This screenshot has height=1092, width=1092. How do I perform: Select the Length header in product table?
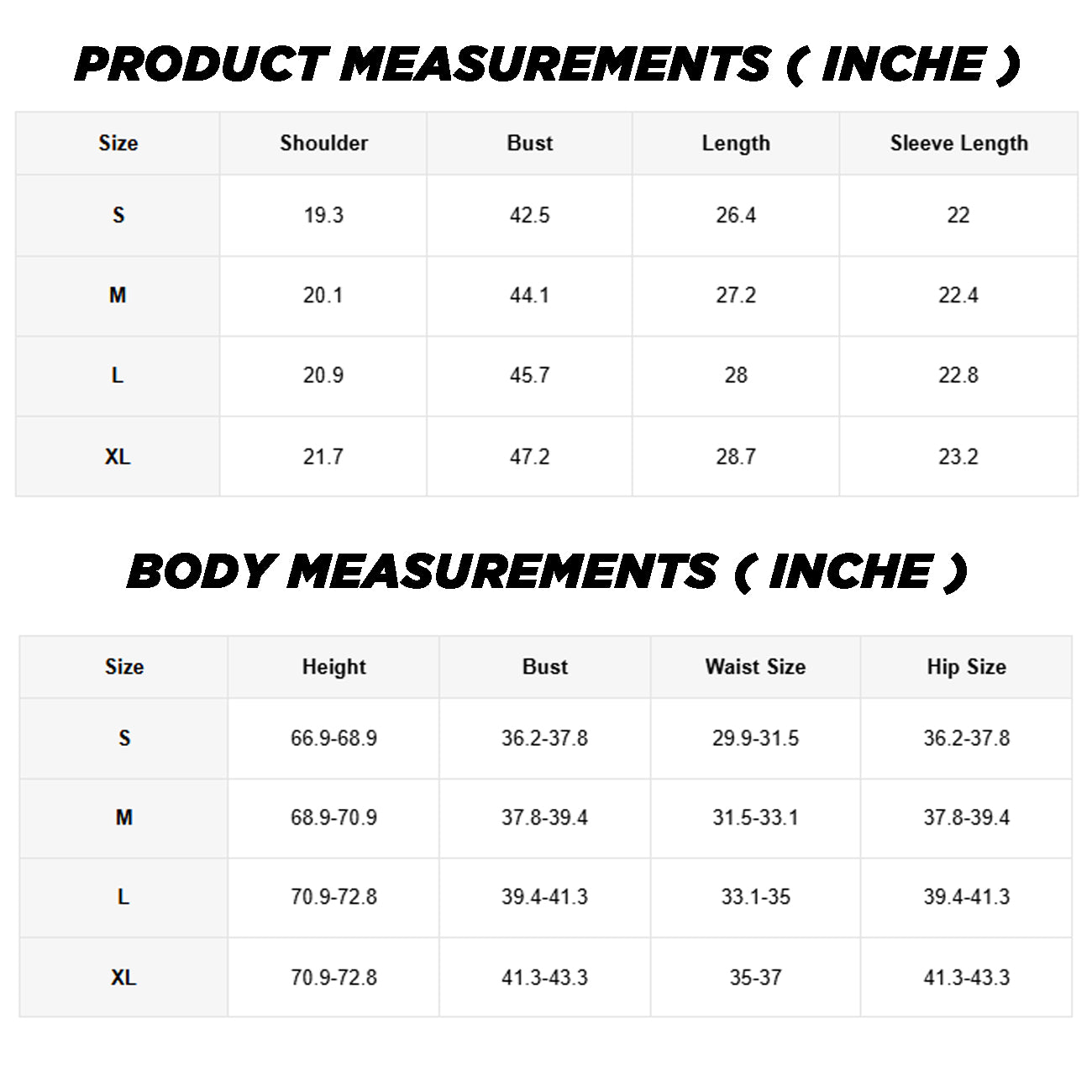(x=736, y=144)
